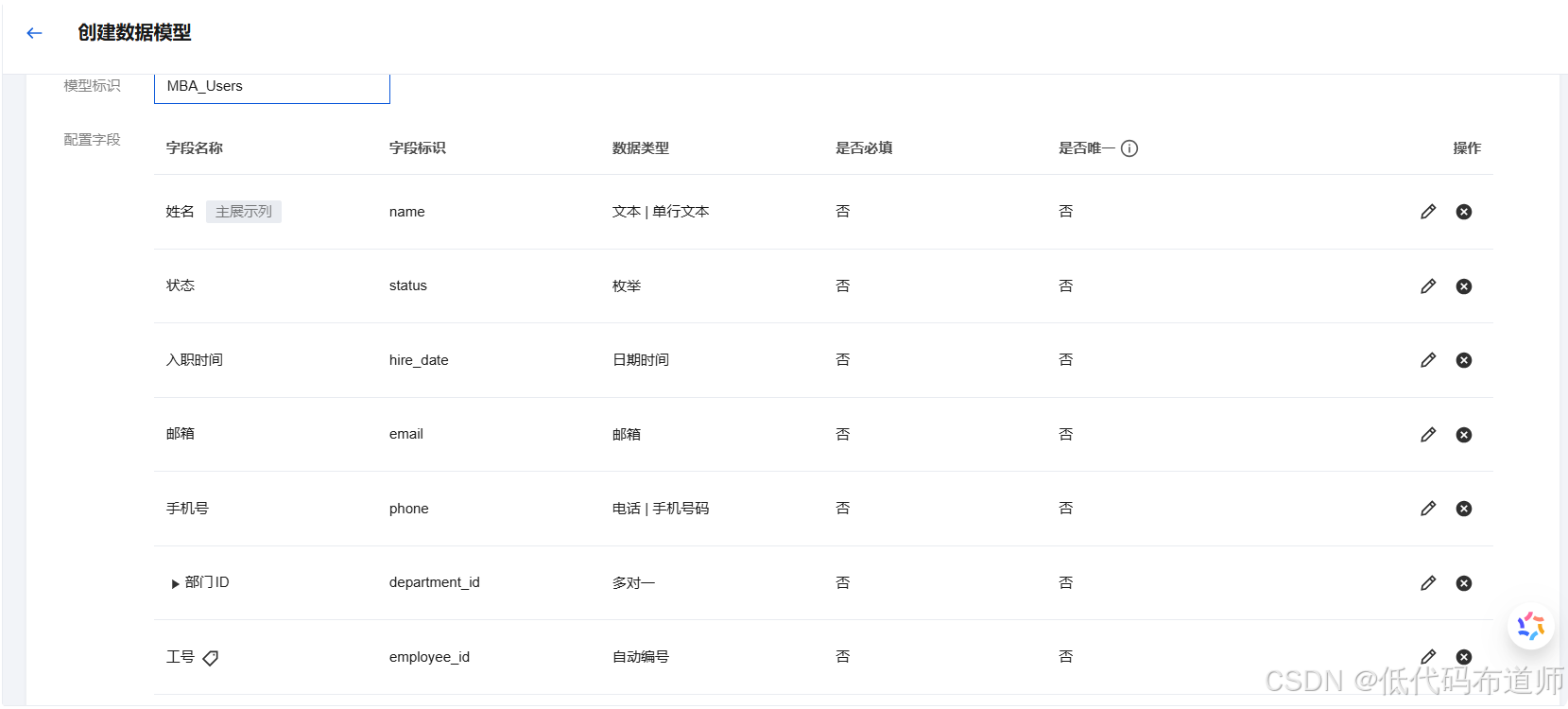This screenshot has height=709, width=1568.
Task: Click the hire_date identifier cell
Action: pyautogui.click(x=419, y=360)
